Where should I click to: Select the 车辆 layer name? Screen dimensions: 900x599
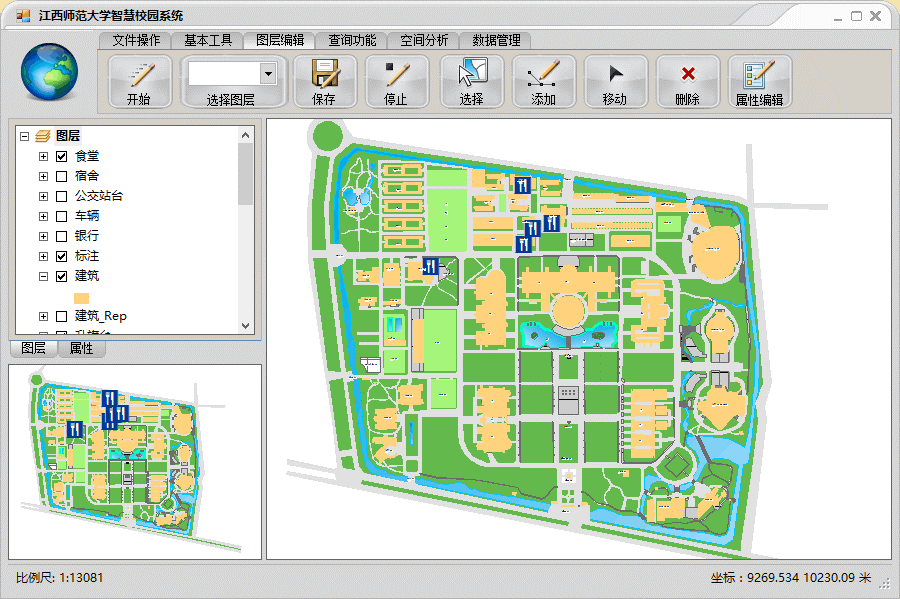point(87,216)
